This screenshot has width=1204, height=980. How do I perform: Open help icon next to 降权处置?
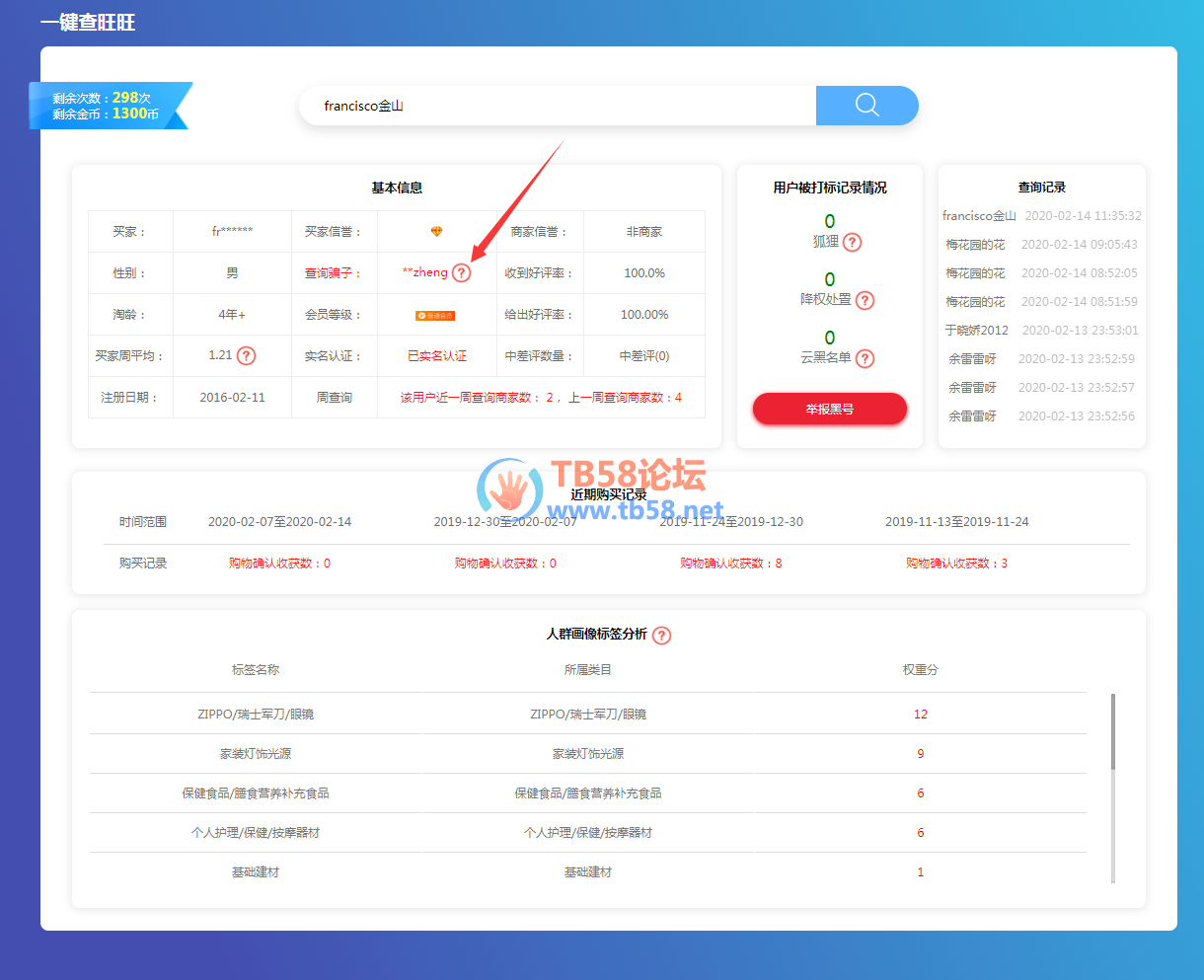pos(865,300)
